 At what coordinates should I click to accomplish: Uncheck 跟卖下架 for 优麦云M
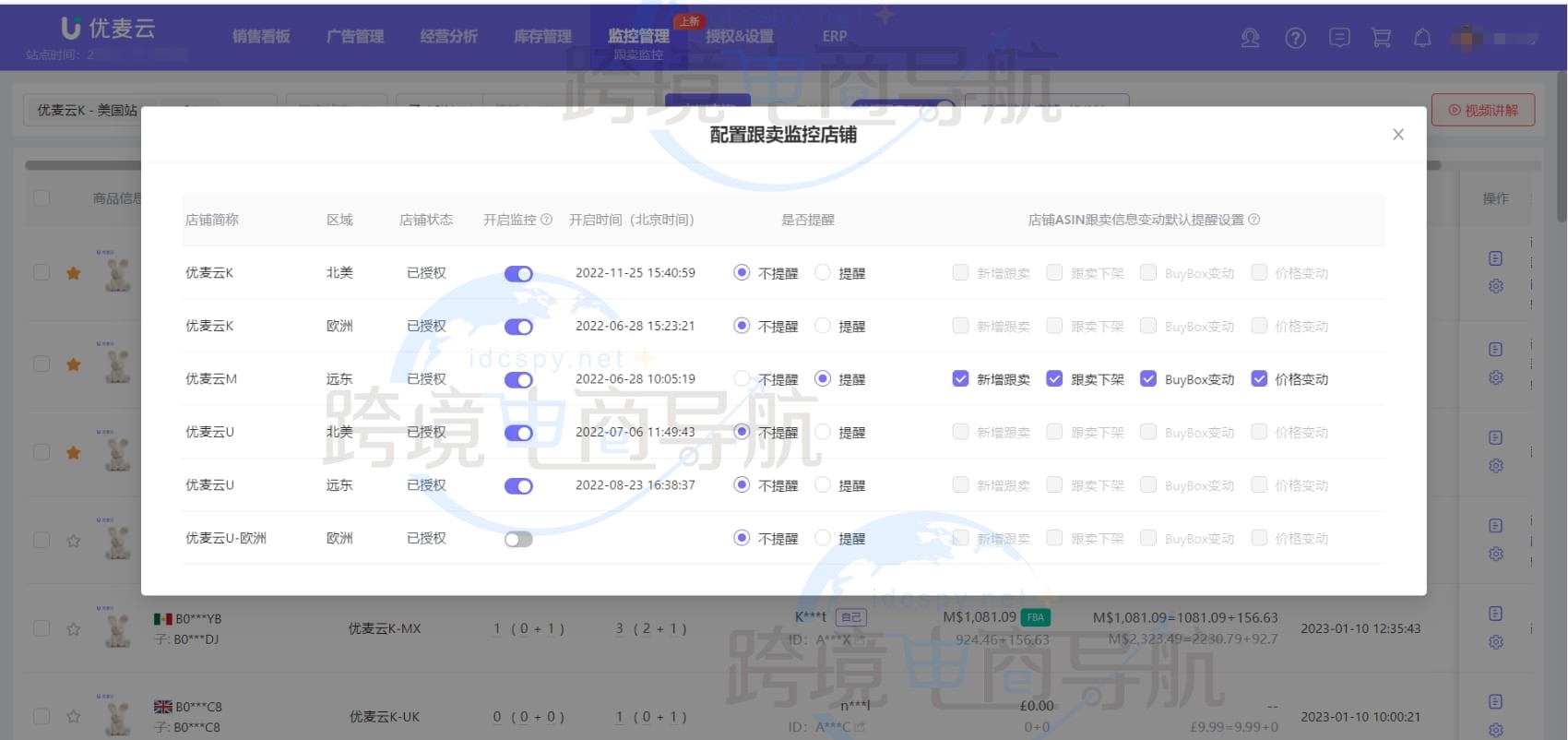point(1054,378)
